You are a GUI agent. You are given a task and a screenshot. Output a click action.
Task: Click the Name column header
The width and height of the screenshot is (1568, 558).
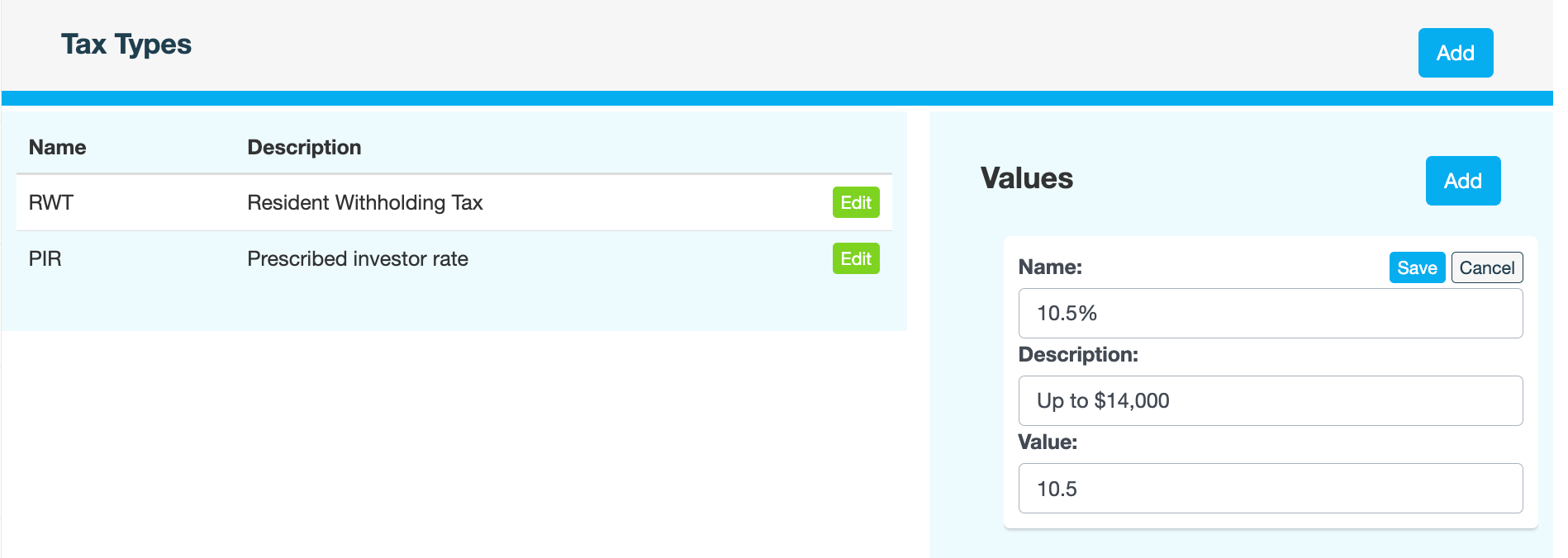click(58, 147)
